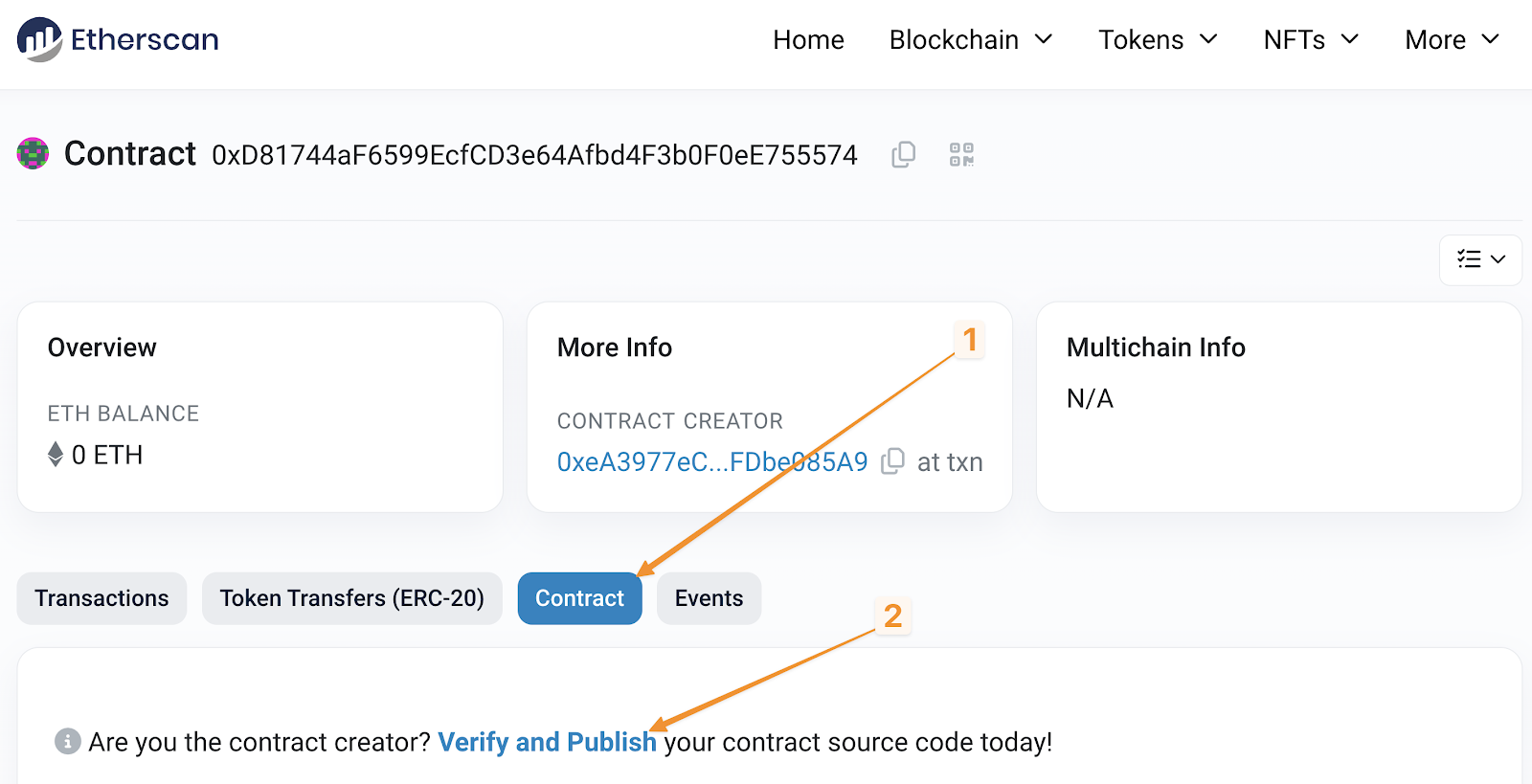Screen dimensions: 1532x784
Task: Select the Contract tab
Action: coord(579,598)
